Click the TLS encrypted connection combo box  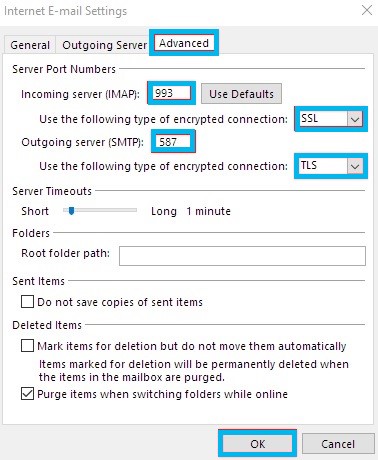coord(331,166)
